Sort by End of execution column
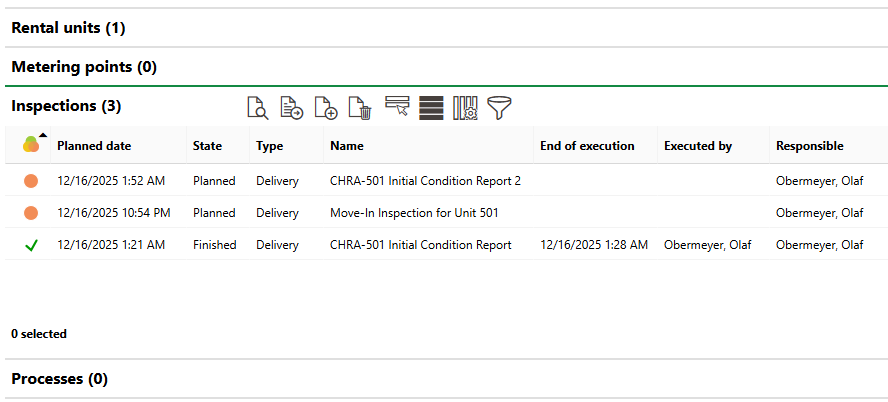 click(587, 146)
